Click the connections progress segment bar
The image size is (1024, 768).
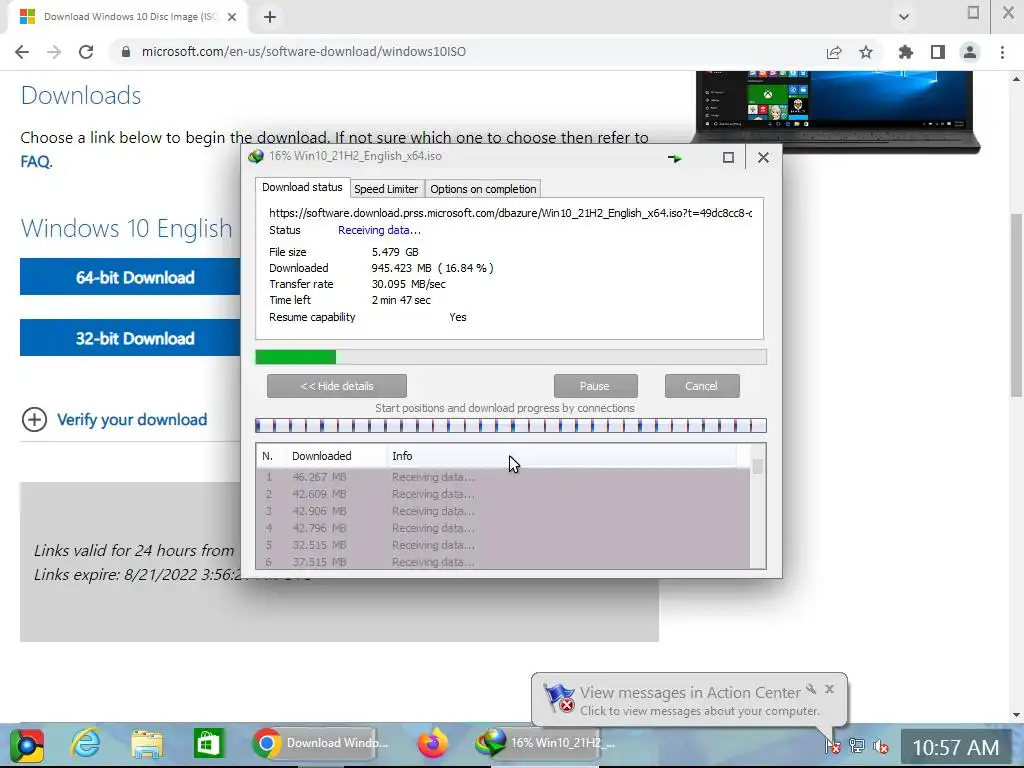pos(511,426)
